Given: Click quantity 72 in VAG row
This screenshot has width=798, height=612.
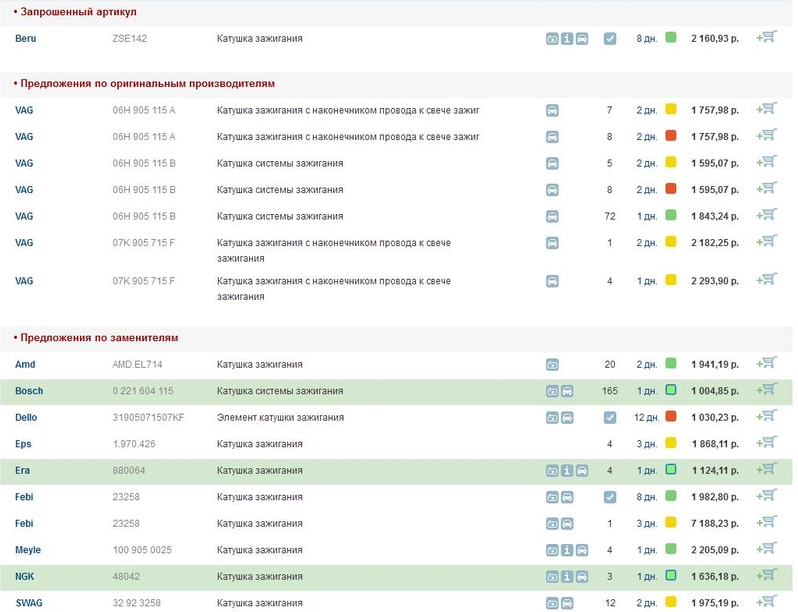Looking at the screenshot, I should 610,217.
